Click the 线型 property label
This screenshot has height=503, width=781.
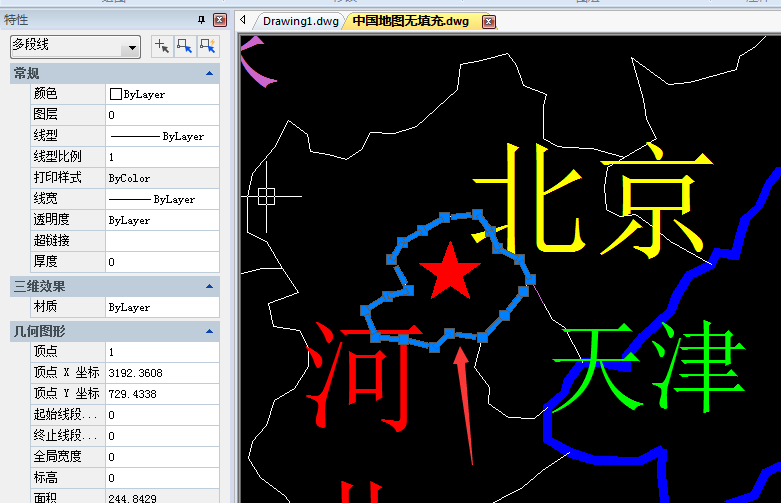45,135
